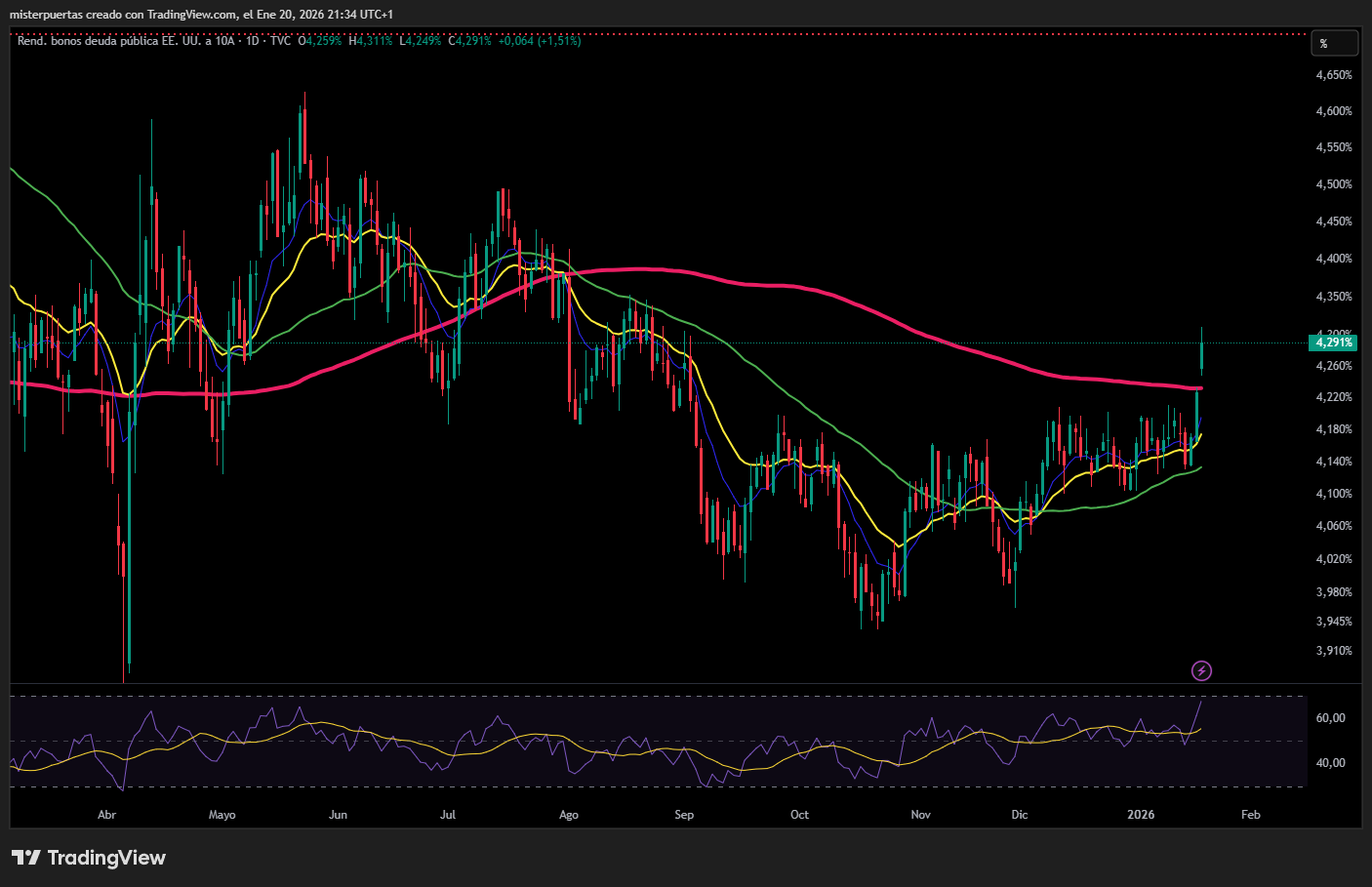This screenshot has height=887, width=1372.
Task: Click the 60,00 level on the RSI scale
Action: click(x=1330, y=718)
